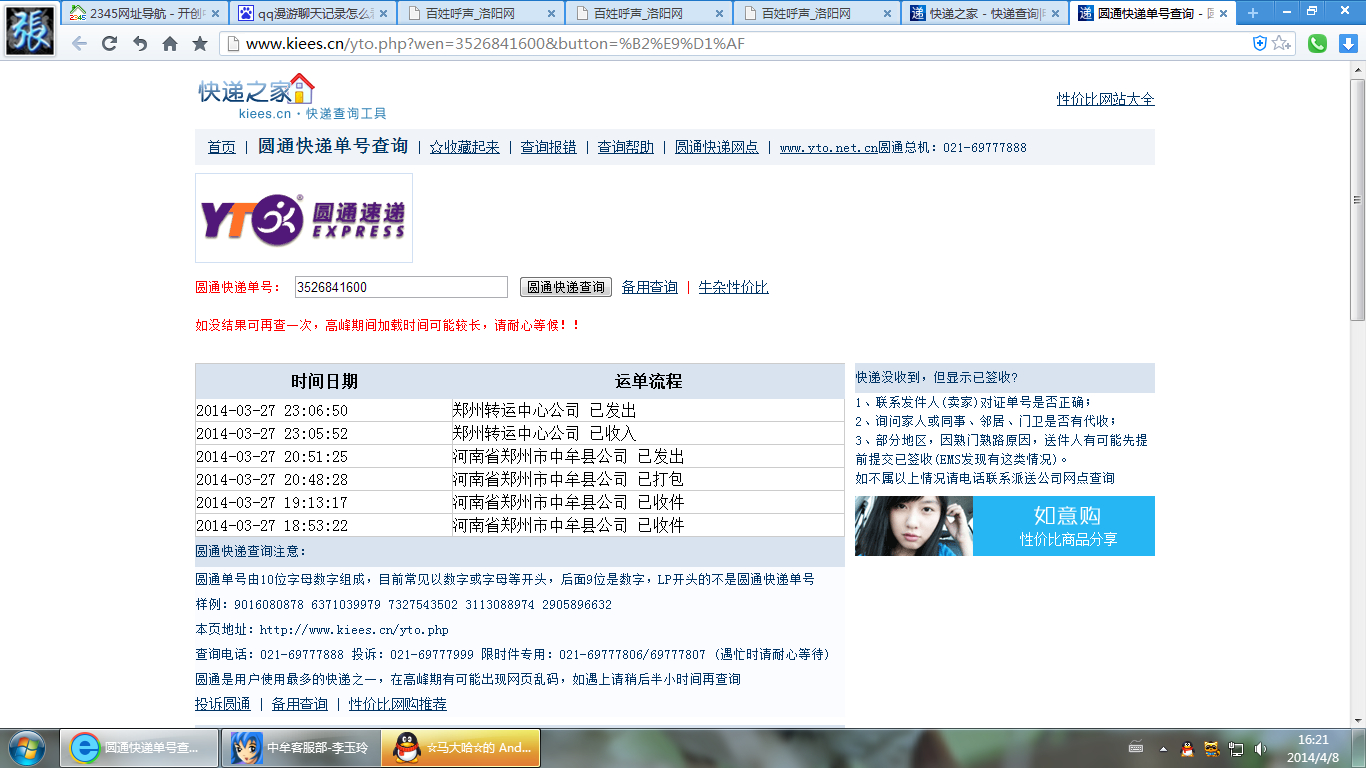
Task: Click 圆通快递单号查询 heading link
Action: (333, 146)
